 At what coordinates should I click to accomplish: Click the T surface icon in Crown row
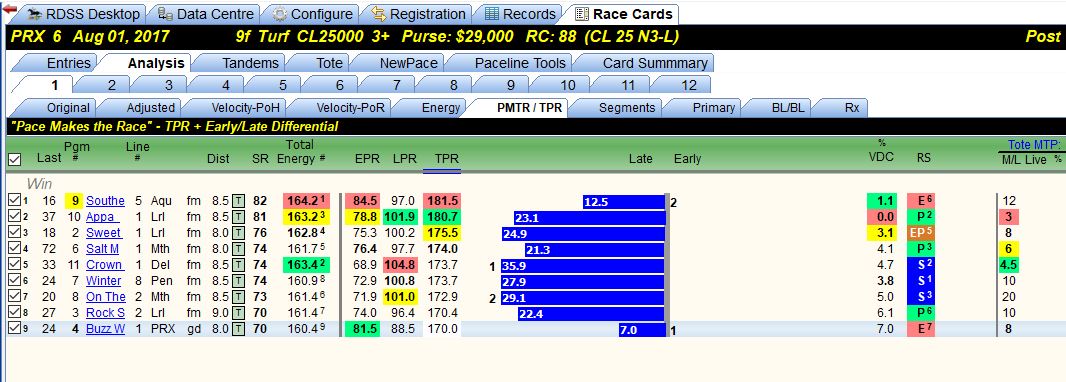point(239,265)
